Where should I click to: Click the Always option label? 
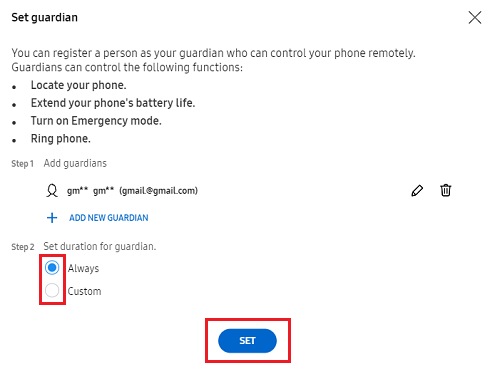click(x=83, y=268)
